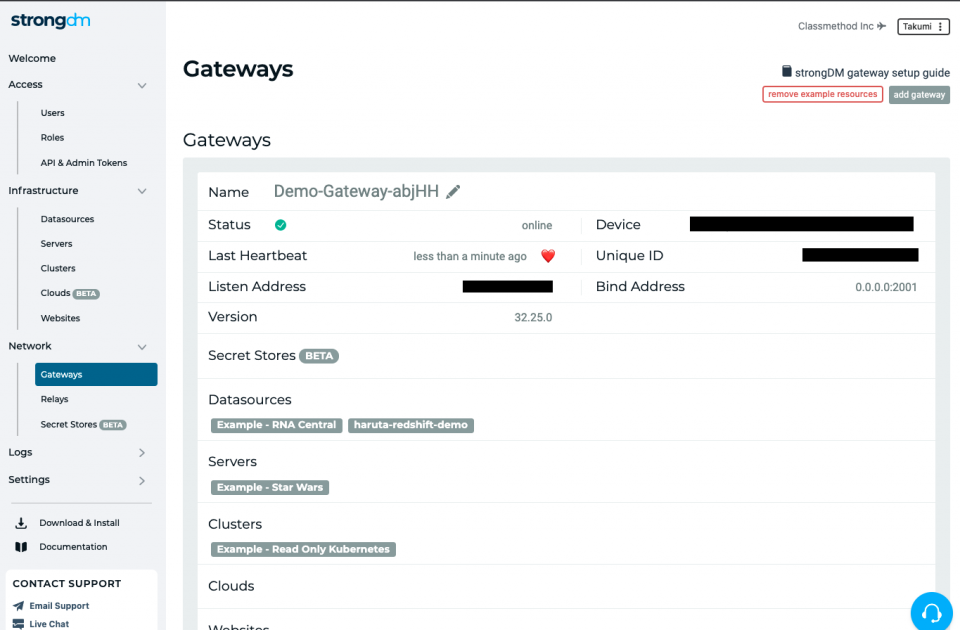Click the Logs section label
This screenshot has height=630, width=960.
tap(20, 452)
